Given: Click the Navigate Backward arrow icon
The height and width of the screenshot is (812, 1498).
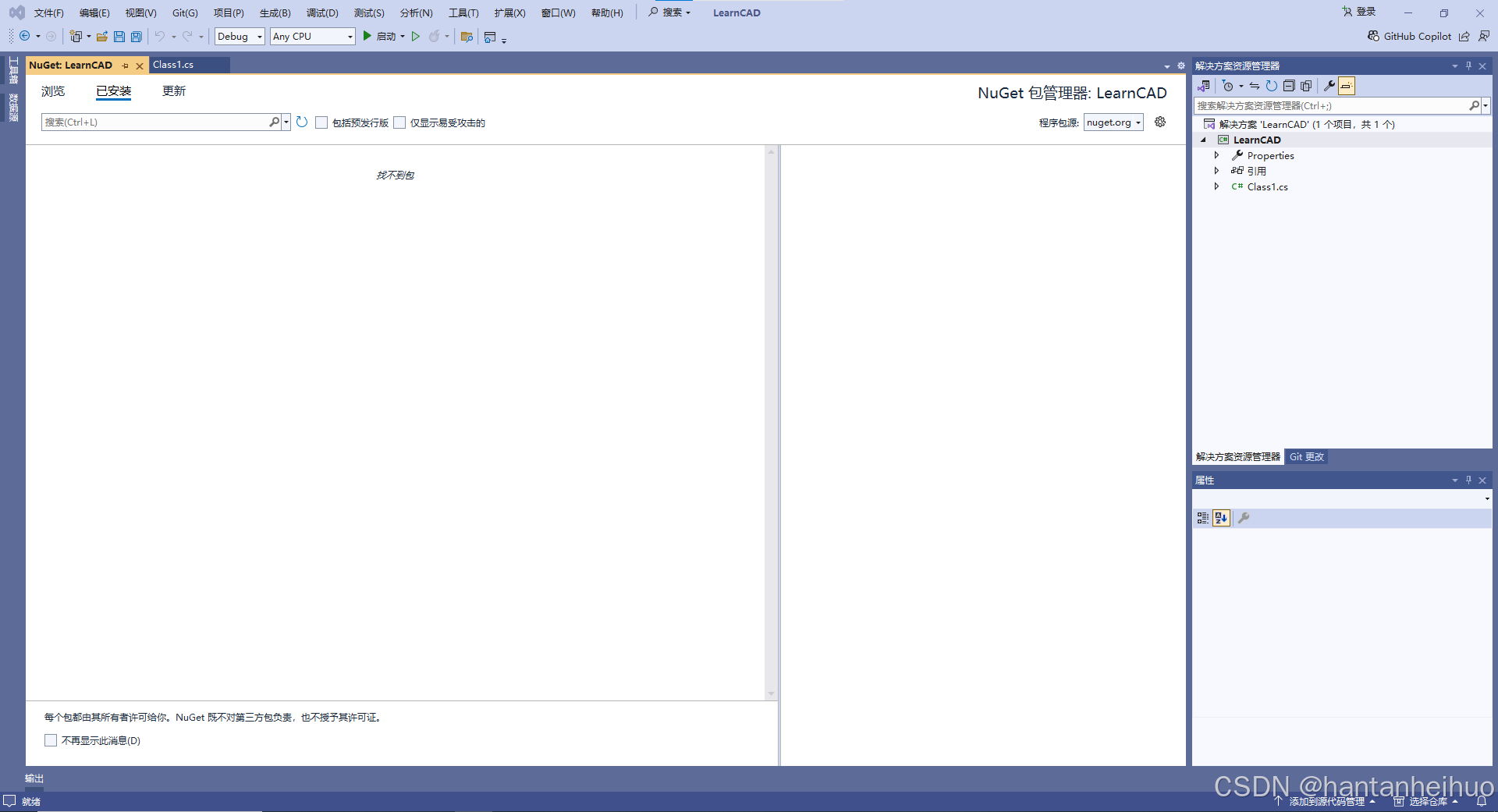Looking at the screenshot, I should 25,36.
